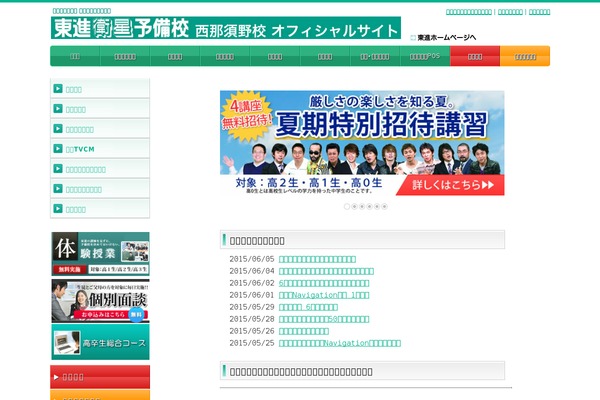
Task: Open the news link dated 2015/06/04
Action: (326, 271)
